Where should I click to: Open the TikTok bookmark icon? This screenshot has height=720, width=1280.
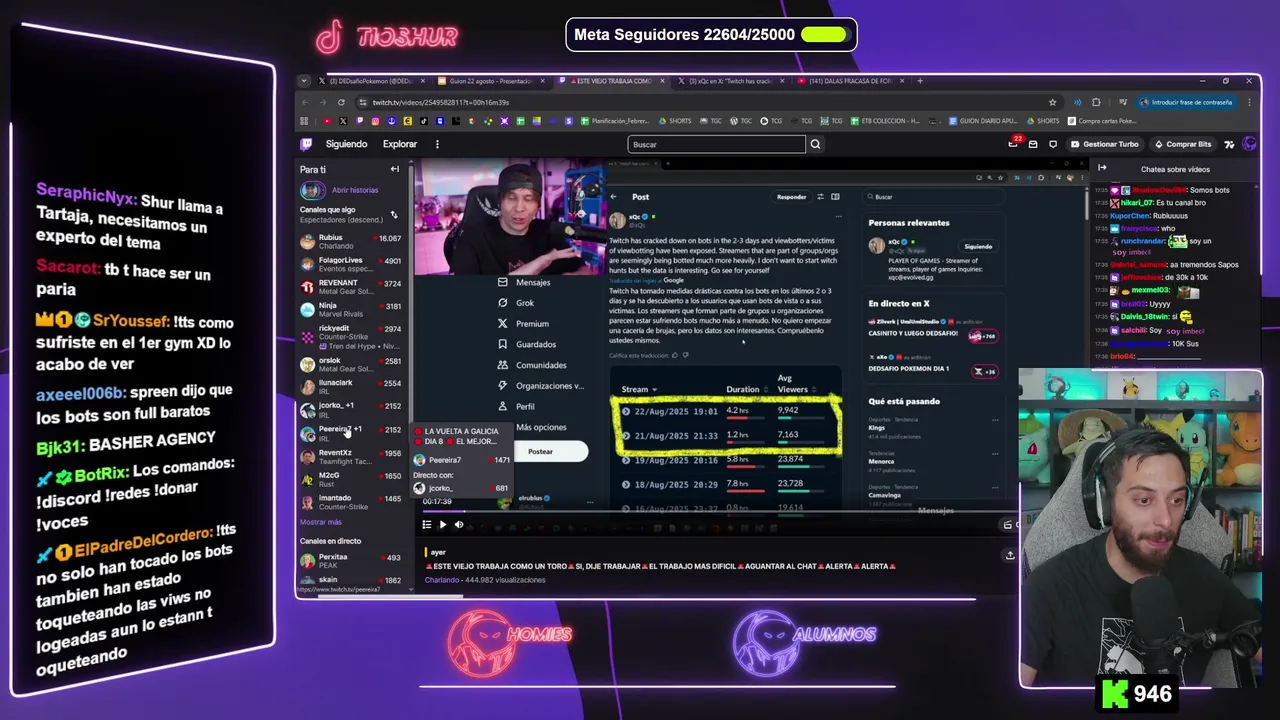click(x=424, y=121)
